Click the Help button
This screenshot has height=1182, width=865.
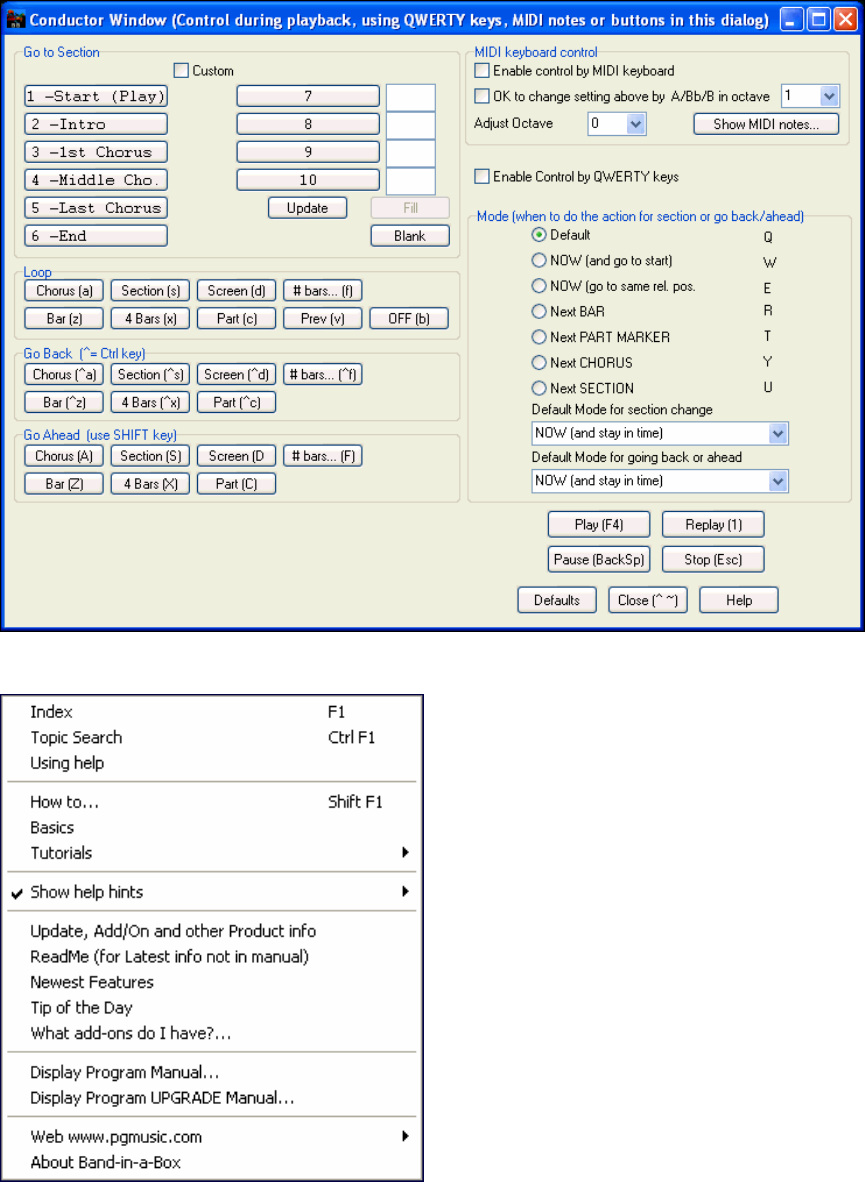click(739, 600)
